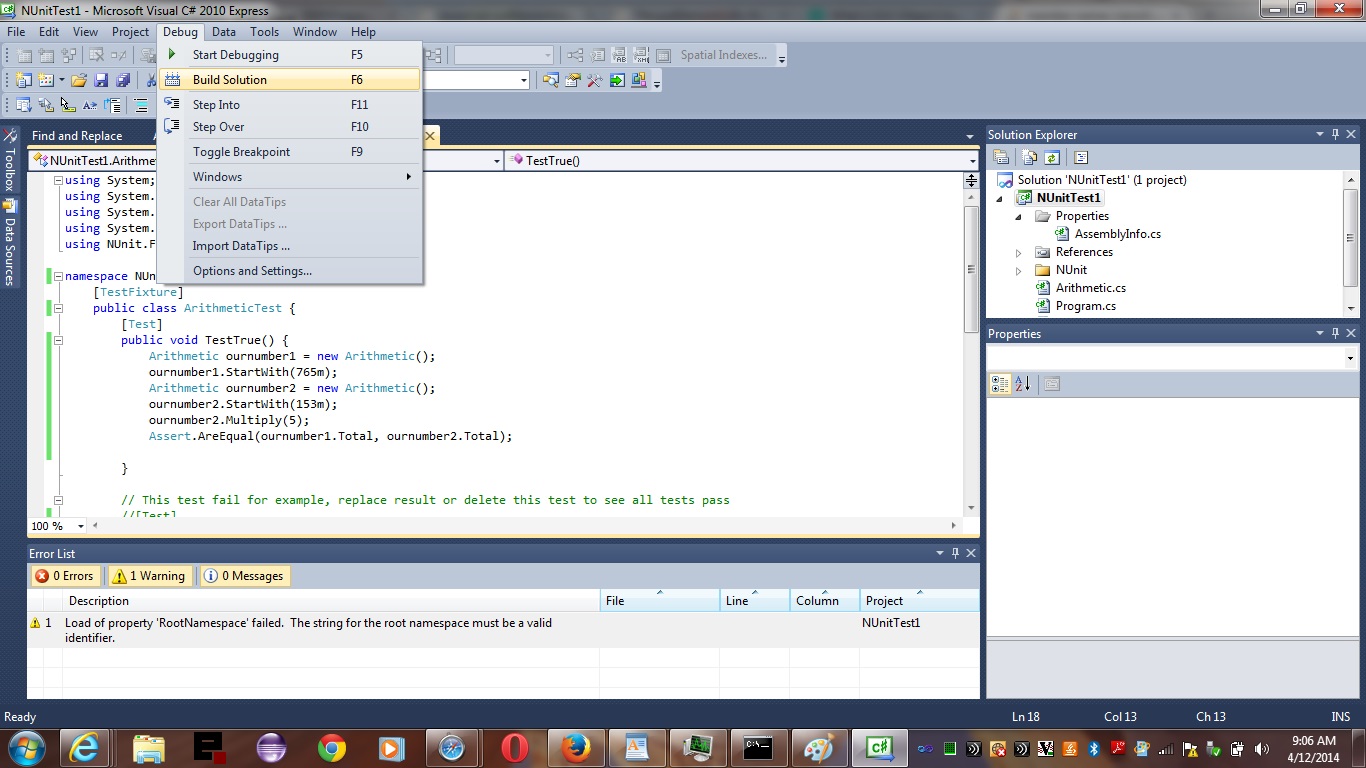Image resolution: width=1366 pixels, height=768 pixels.
Task: Sort properties alphabetically with A-Z icon
Action: point(1022,384)
